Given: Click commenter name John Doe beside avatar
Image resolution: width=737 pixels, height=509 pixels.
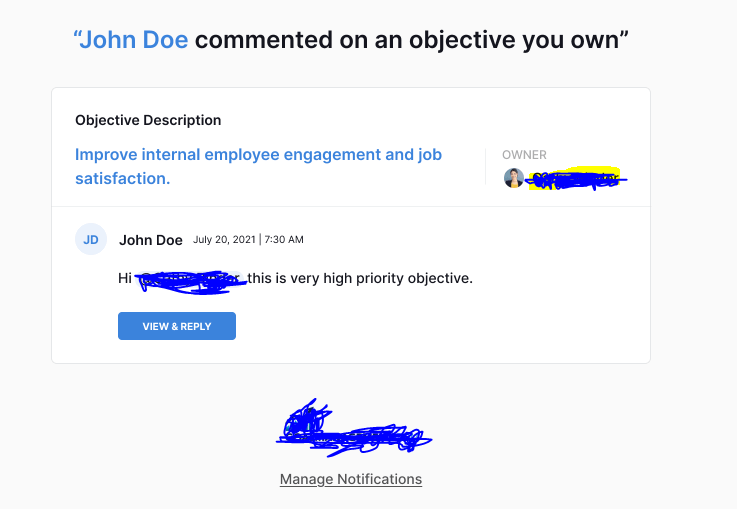Looking at the screenshot, I should tap(151, 240).
